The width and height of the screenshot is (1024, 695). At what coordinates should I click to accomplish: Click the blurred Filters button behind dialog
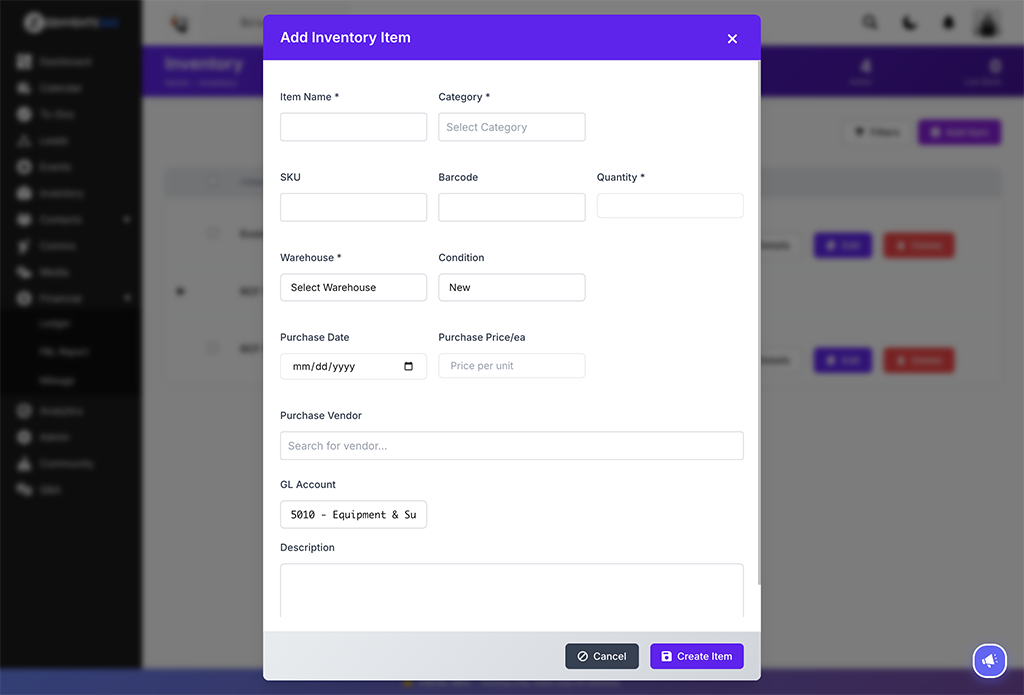coord(877,133)
